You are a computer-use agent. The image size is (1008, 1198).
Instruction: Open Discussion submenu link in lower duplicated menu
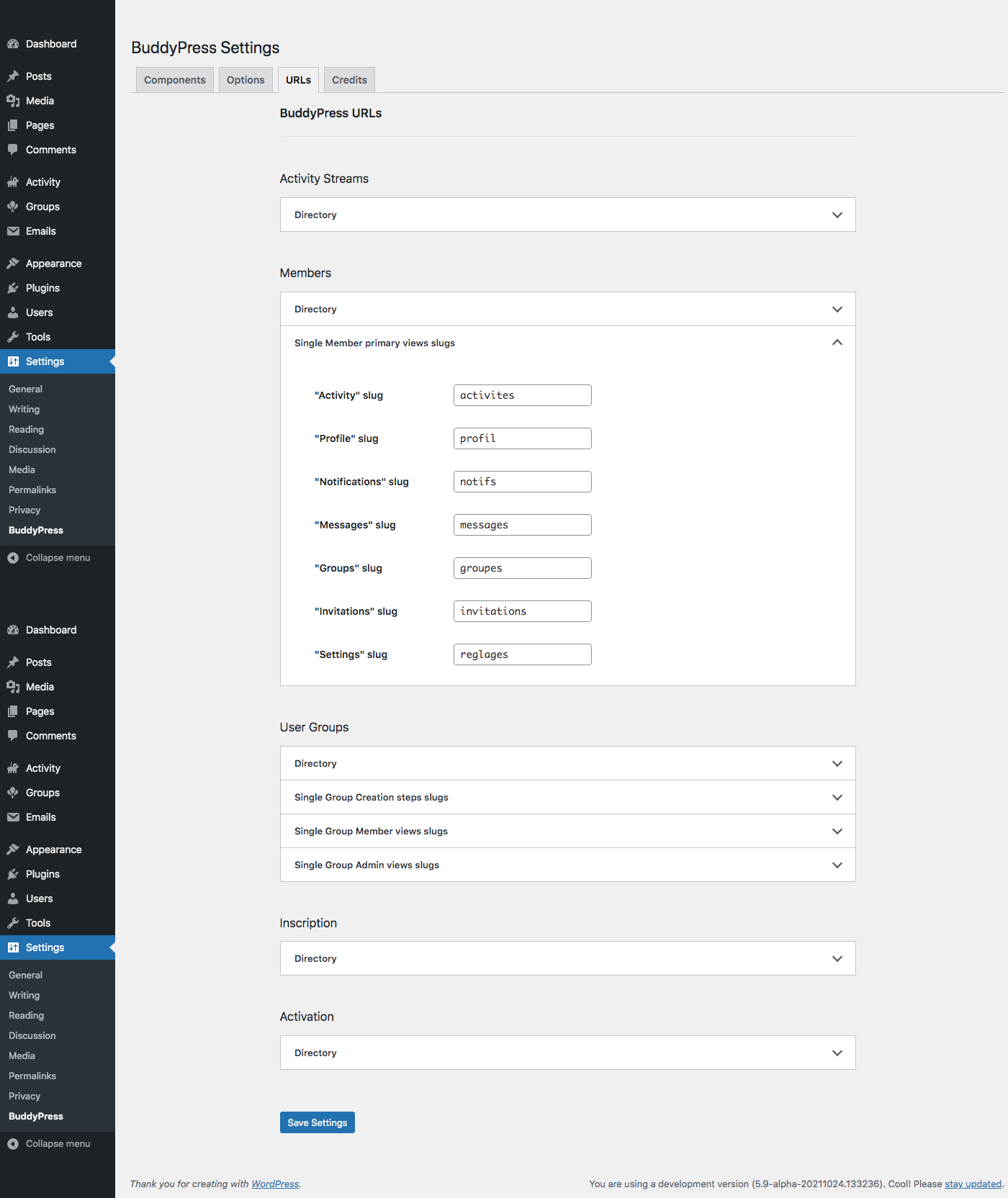(32, 1035)
